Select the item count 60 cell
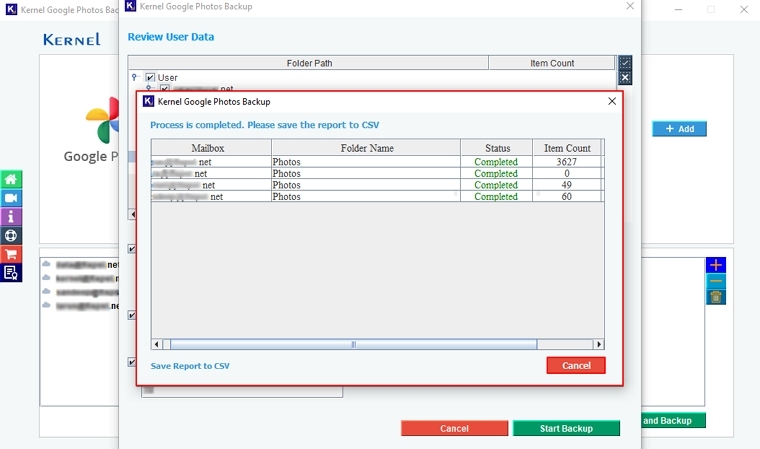Viewport: 760px width, 449px height. click(567, 197)
